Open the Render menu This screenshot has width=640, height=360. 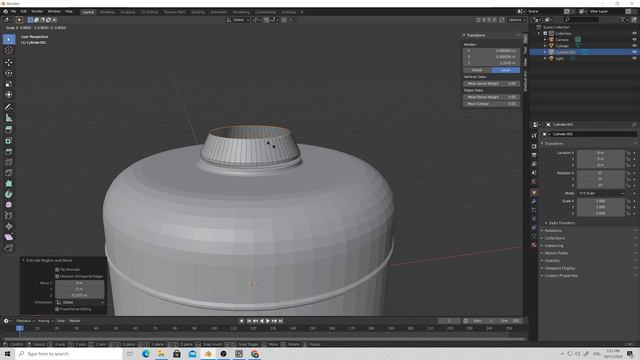tap(37, 11)
